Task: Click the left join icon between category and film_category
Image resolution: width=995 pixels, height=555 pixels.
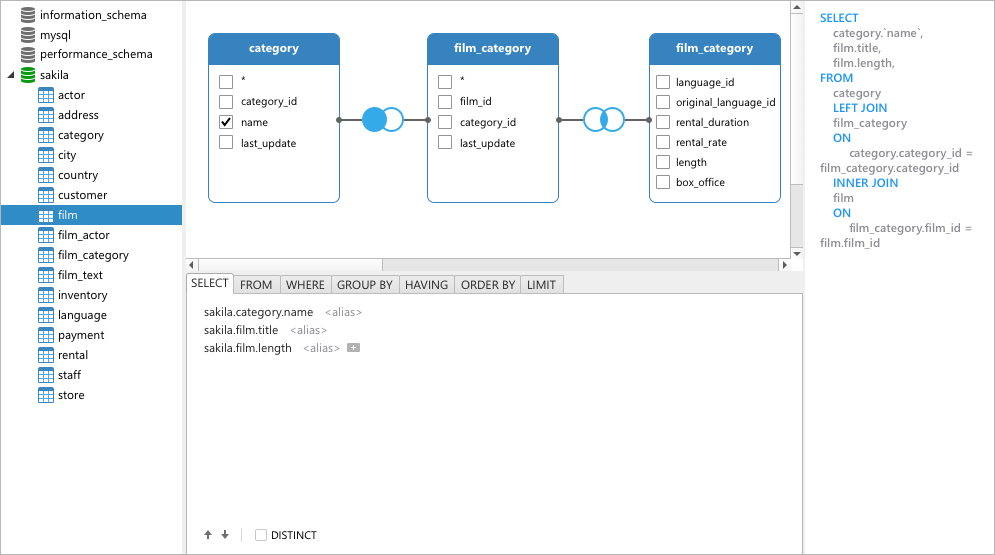Action: pyautogui.click(x=383, y=119)
